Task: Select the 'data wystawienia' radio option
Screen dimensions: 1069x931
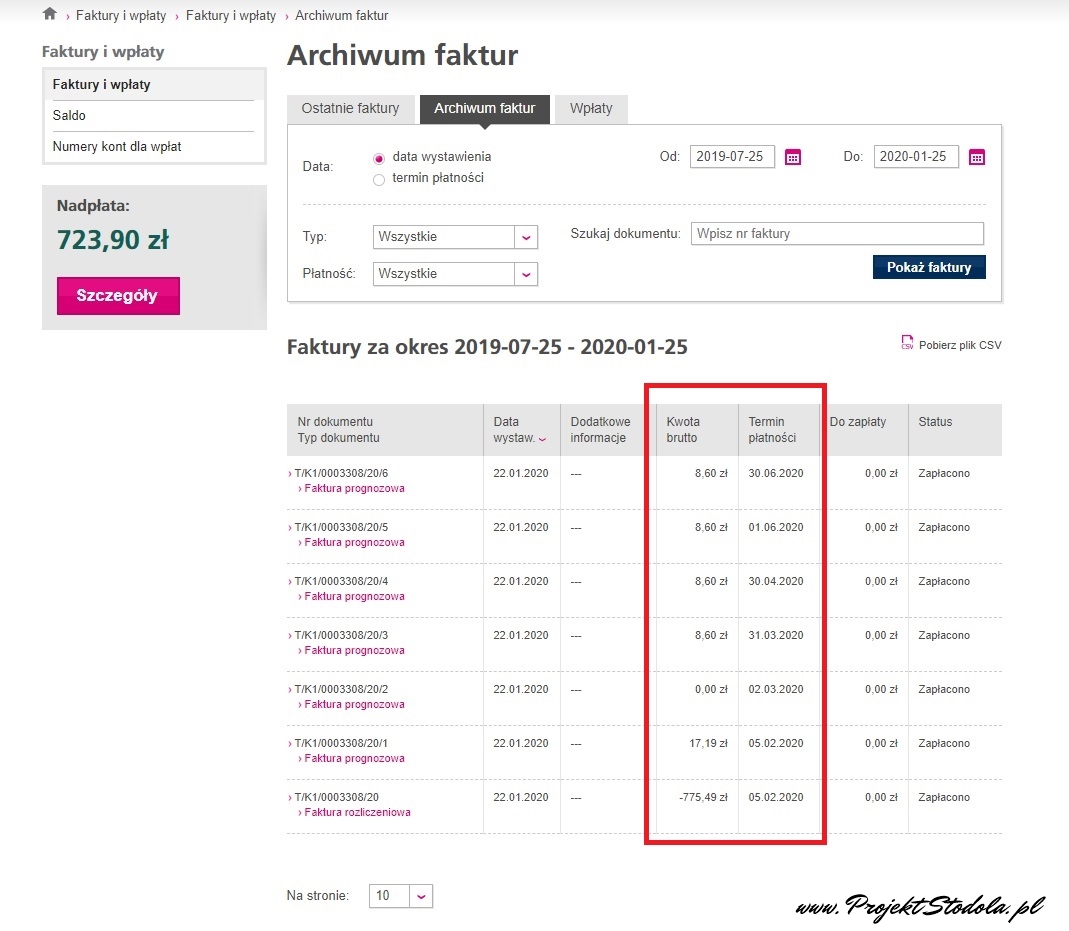Action: [x=378, y=158]
